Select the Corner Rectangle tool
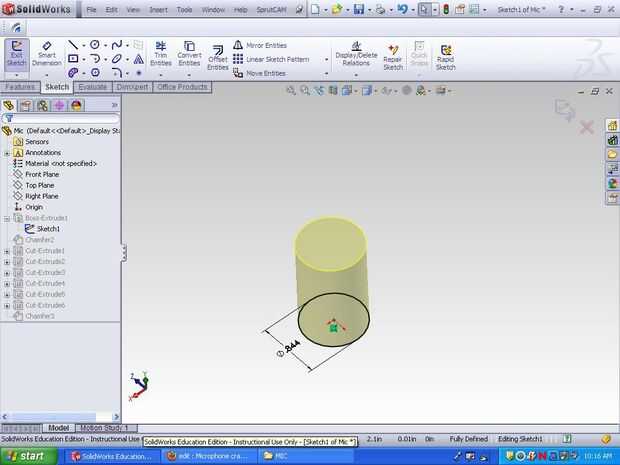 tap(73, 59)
